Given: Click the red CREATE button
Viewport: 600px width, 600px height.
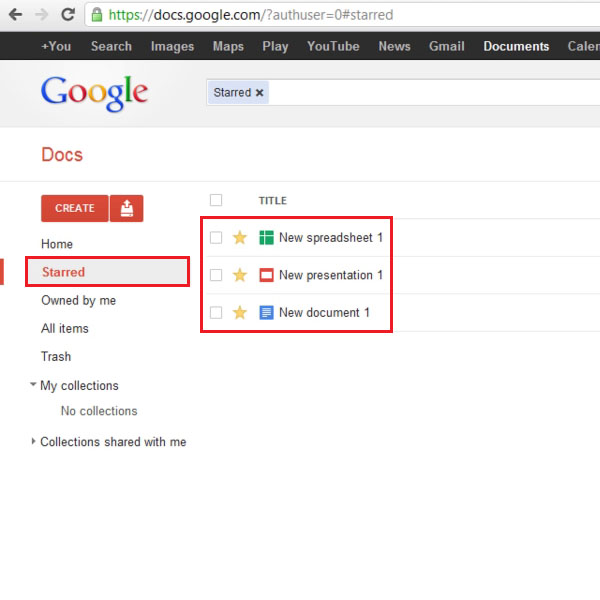Looking at the screenshot, I should 75,209.
